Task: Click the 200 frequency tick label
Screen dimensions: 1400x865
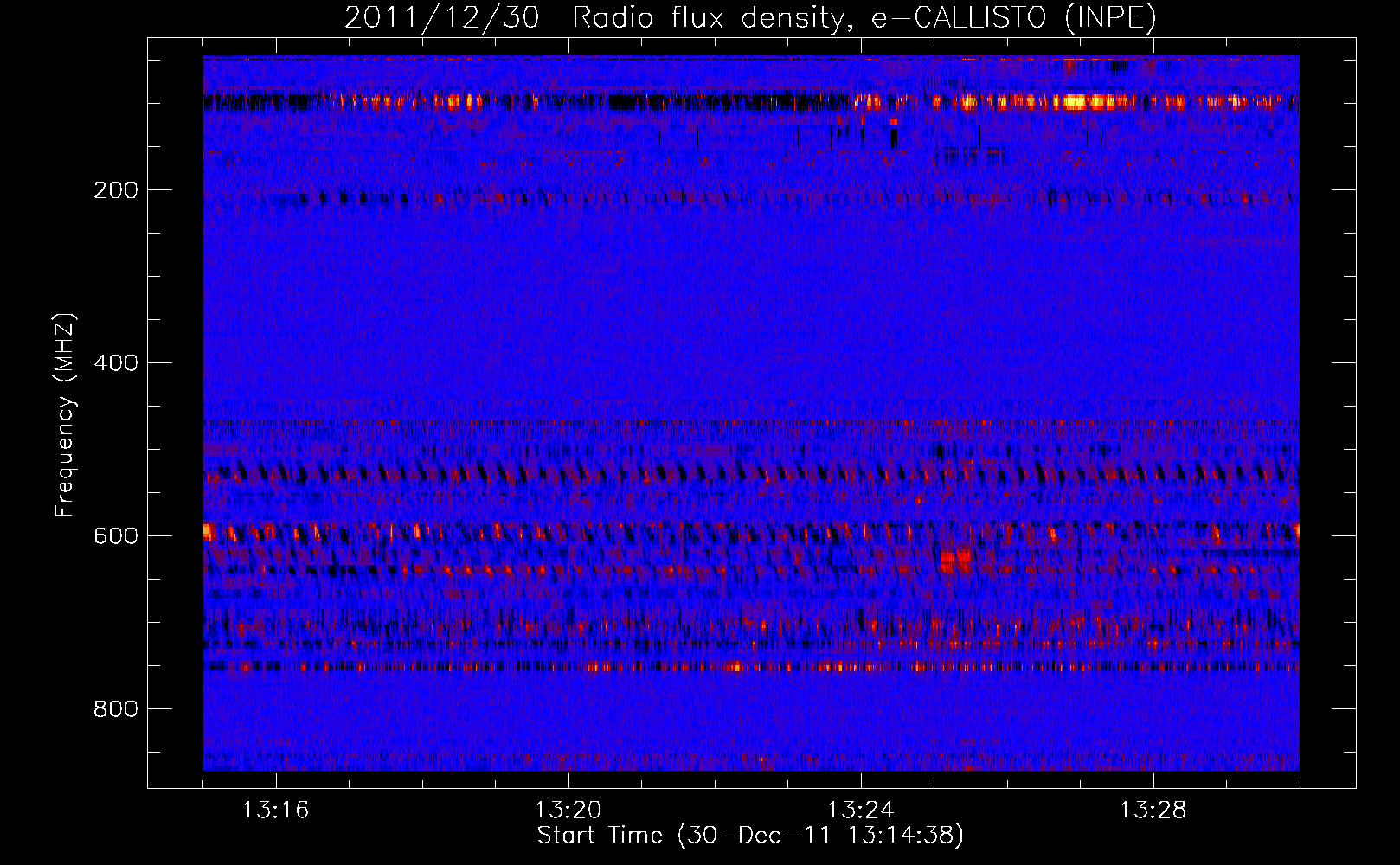Action: (x=116, y=190)
